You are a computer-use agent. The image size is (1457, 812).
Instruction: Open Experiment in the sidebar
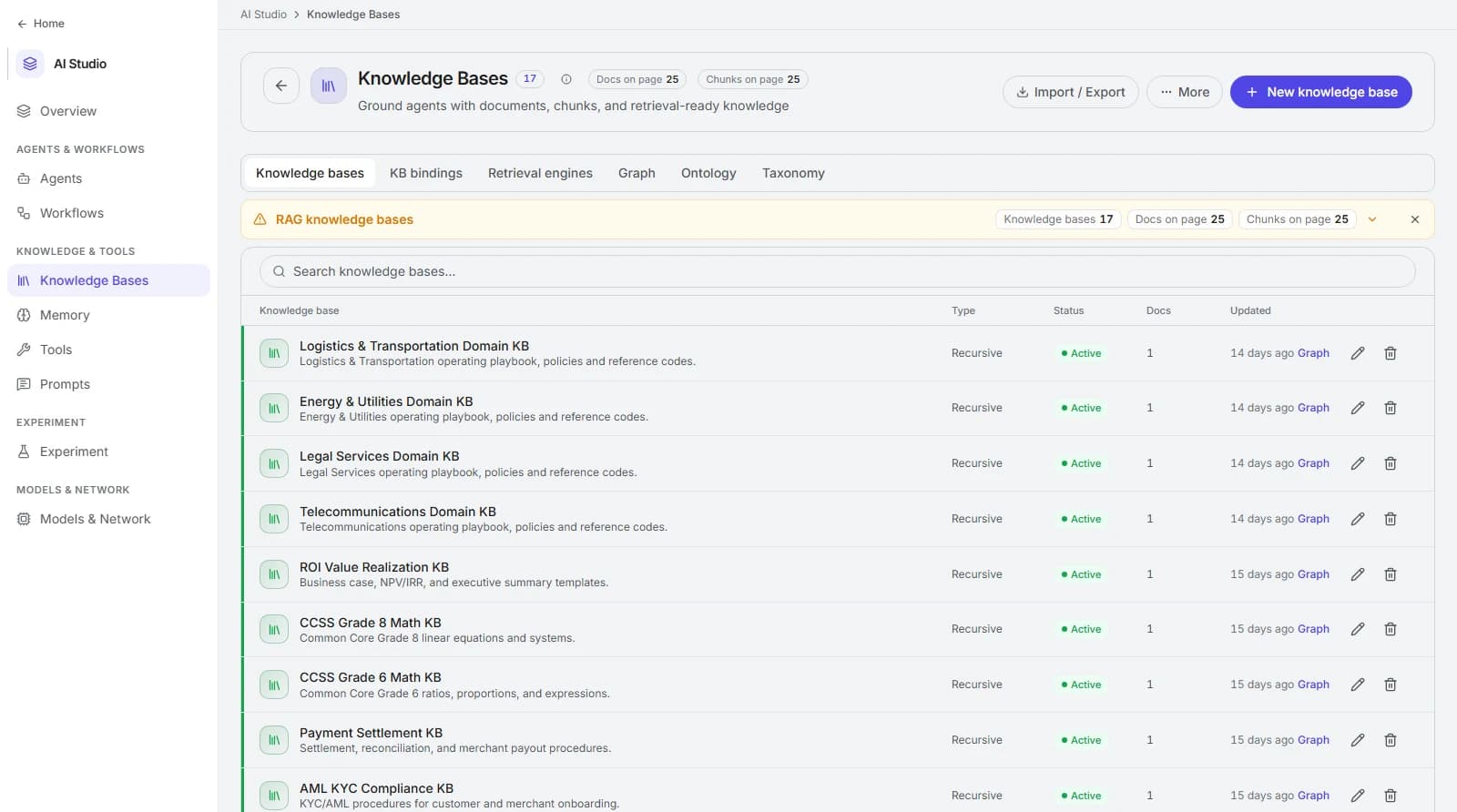[108, 452]
